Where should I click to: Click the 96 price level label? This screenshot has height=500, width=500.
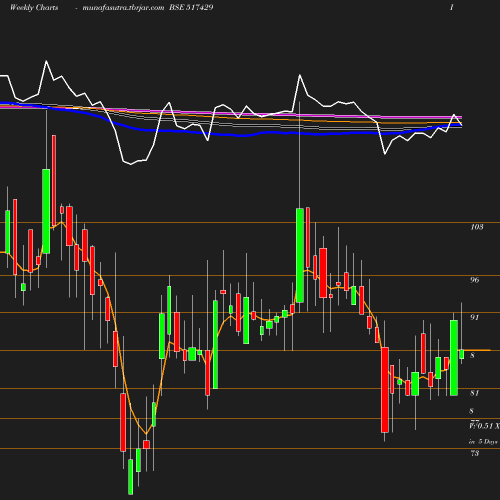tap(475, 280)
